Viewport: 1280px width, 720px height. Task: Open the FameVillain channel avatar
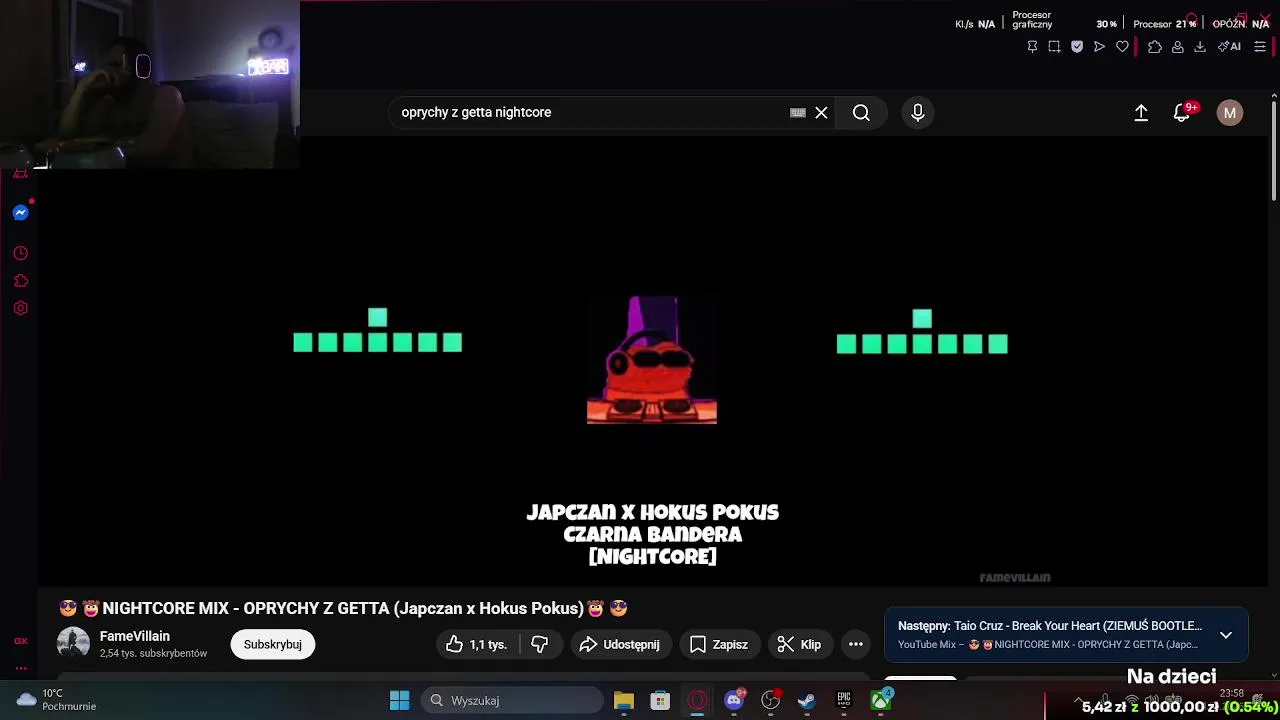(73, 644)
